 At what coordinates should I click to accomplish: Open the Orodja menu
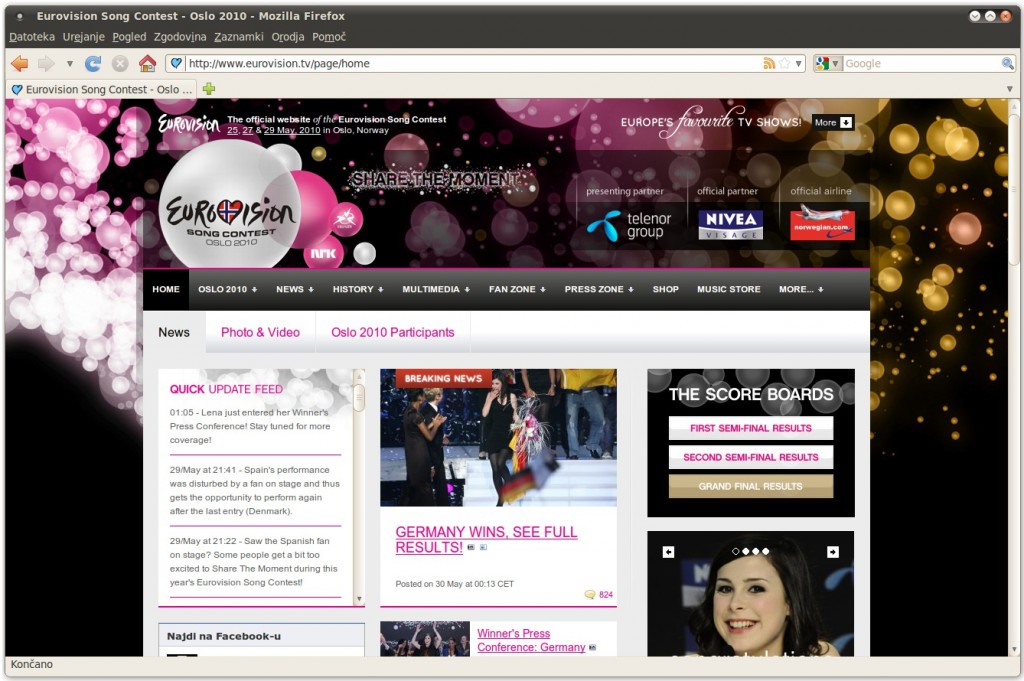(x=288, y=37)
